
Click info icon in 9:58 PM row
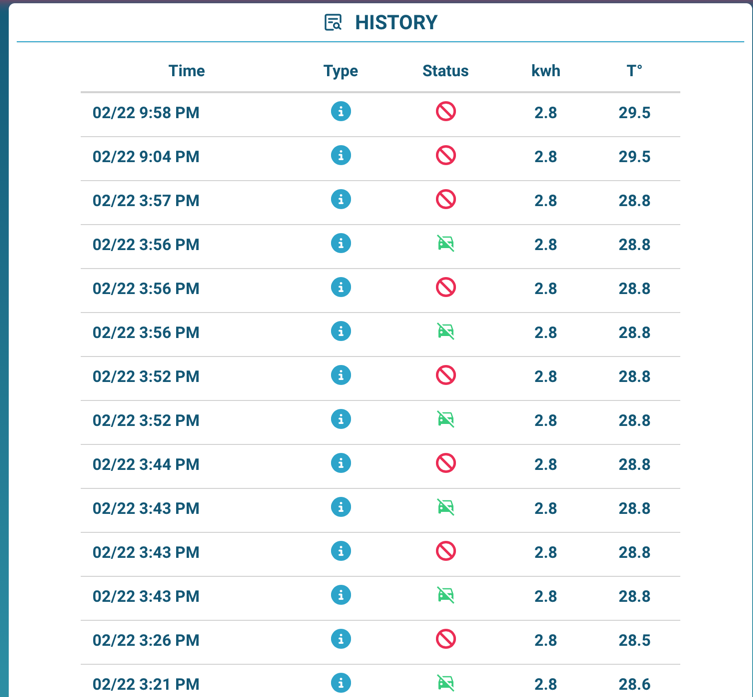[x=341, y=111]
